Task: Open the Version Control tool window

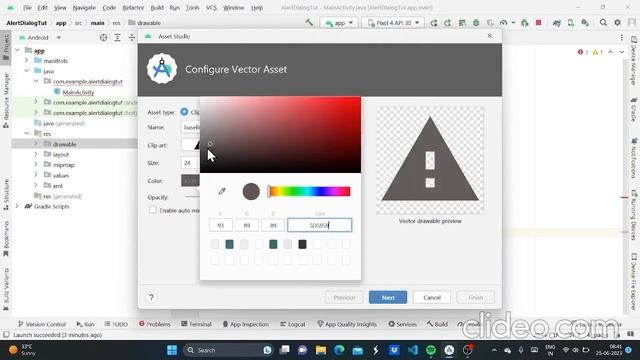Action: (42, 324)
